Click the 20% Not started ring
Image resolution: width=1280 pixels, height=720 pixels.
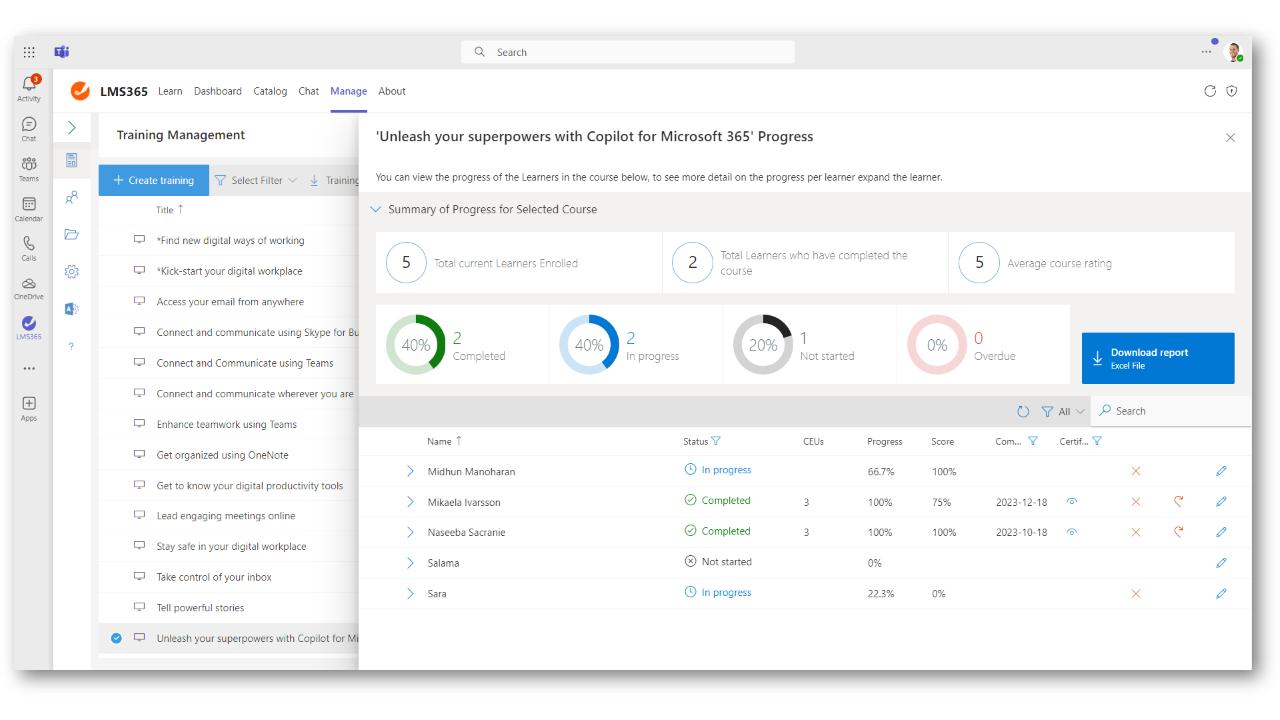[x=763, y=344]
